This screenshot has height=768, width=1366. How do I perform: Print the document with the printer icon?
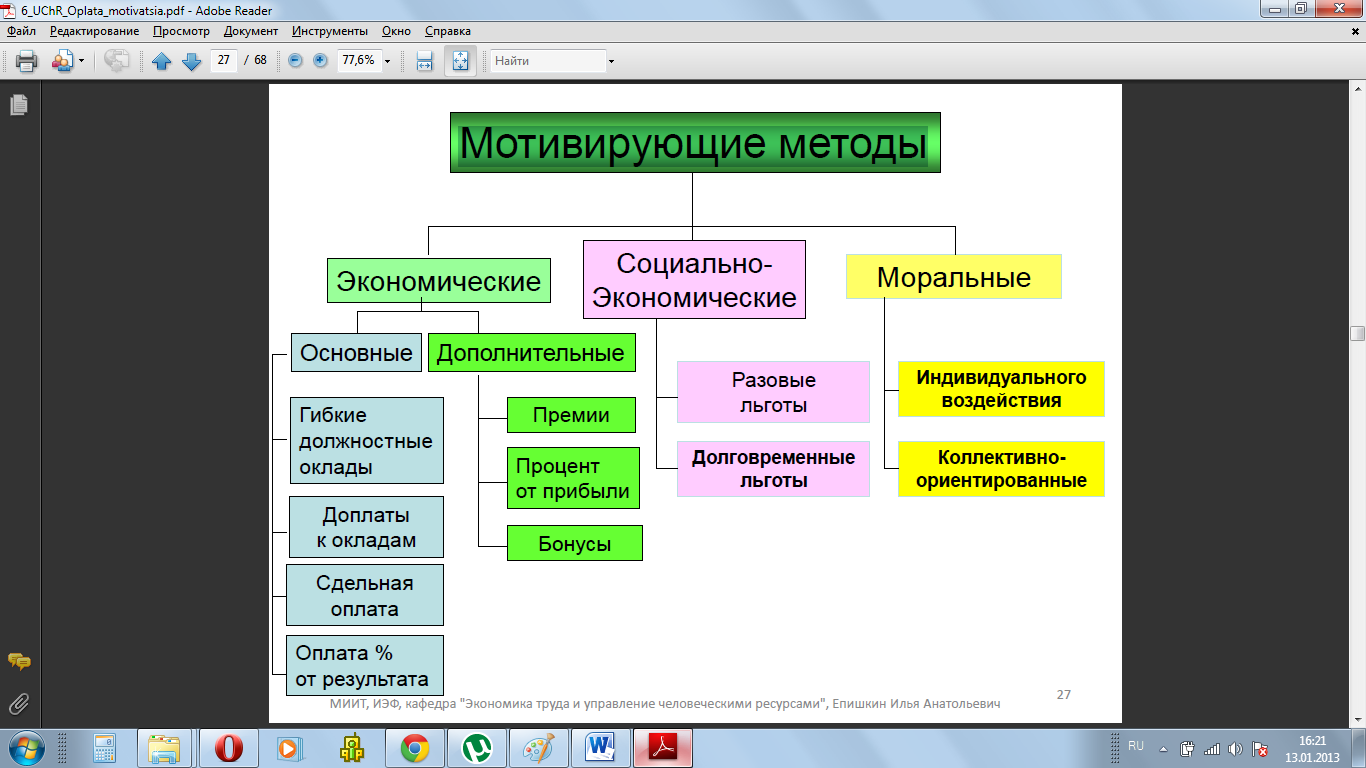[x=27, y=61]
